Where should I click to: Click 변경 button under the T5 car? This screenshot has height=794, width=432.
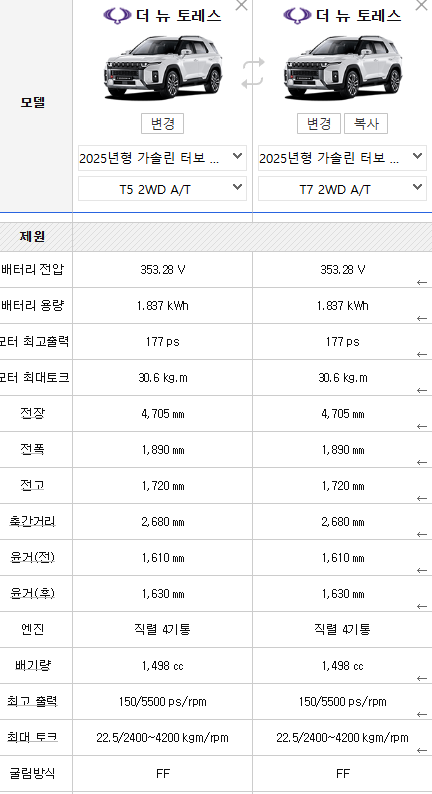click(162, 124)
